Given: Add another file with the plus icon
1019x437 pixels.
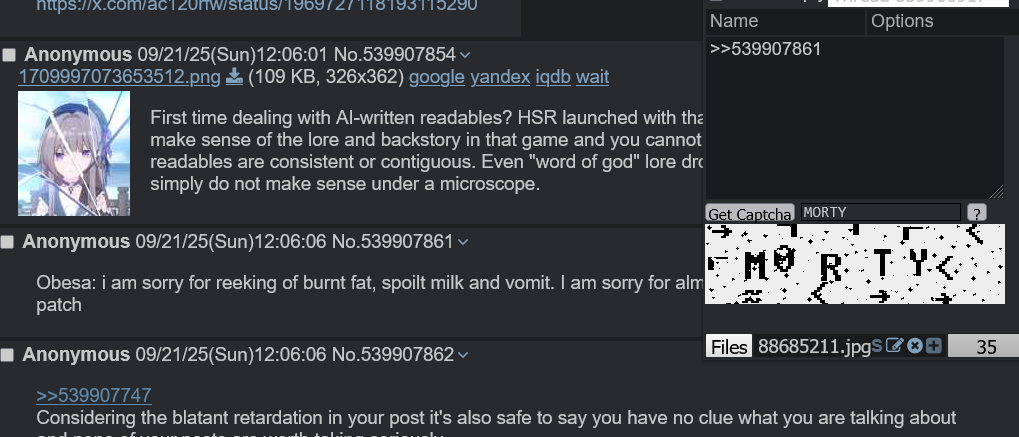Looking at the screenshot, I should click(933, 346).
